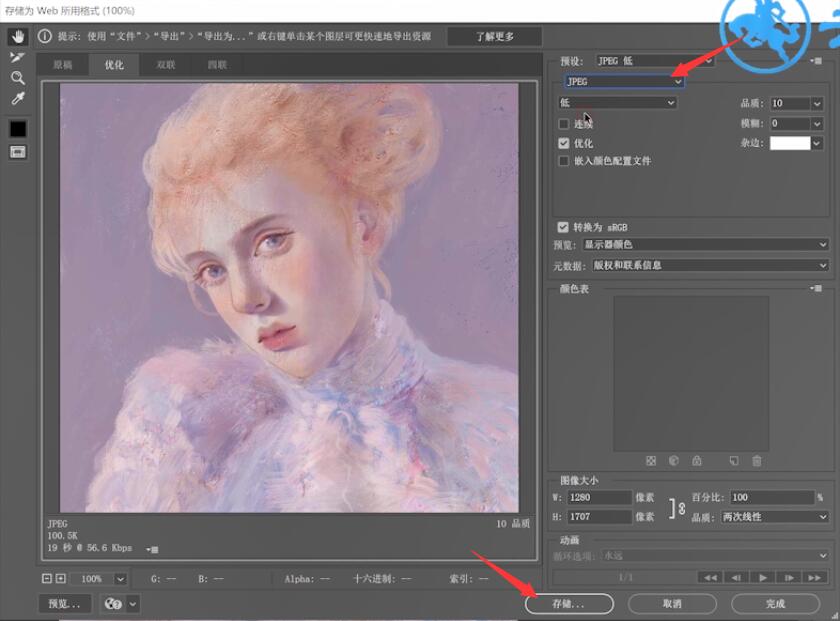The width and height of the screenshot is (840, 621).
Task: Click the zoom in plus icon
Action: 61,579
